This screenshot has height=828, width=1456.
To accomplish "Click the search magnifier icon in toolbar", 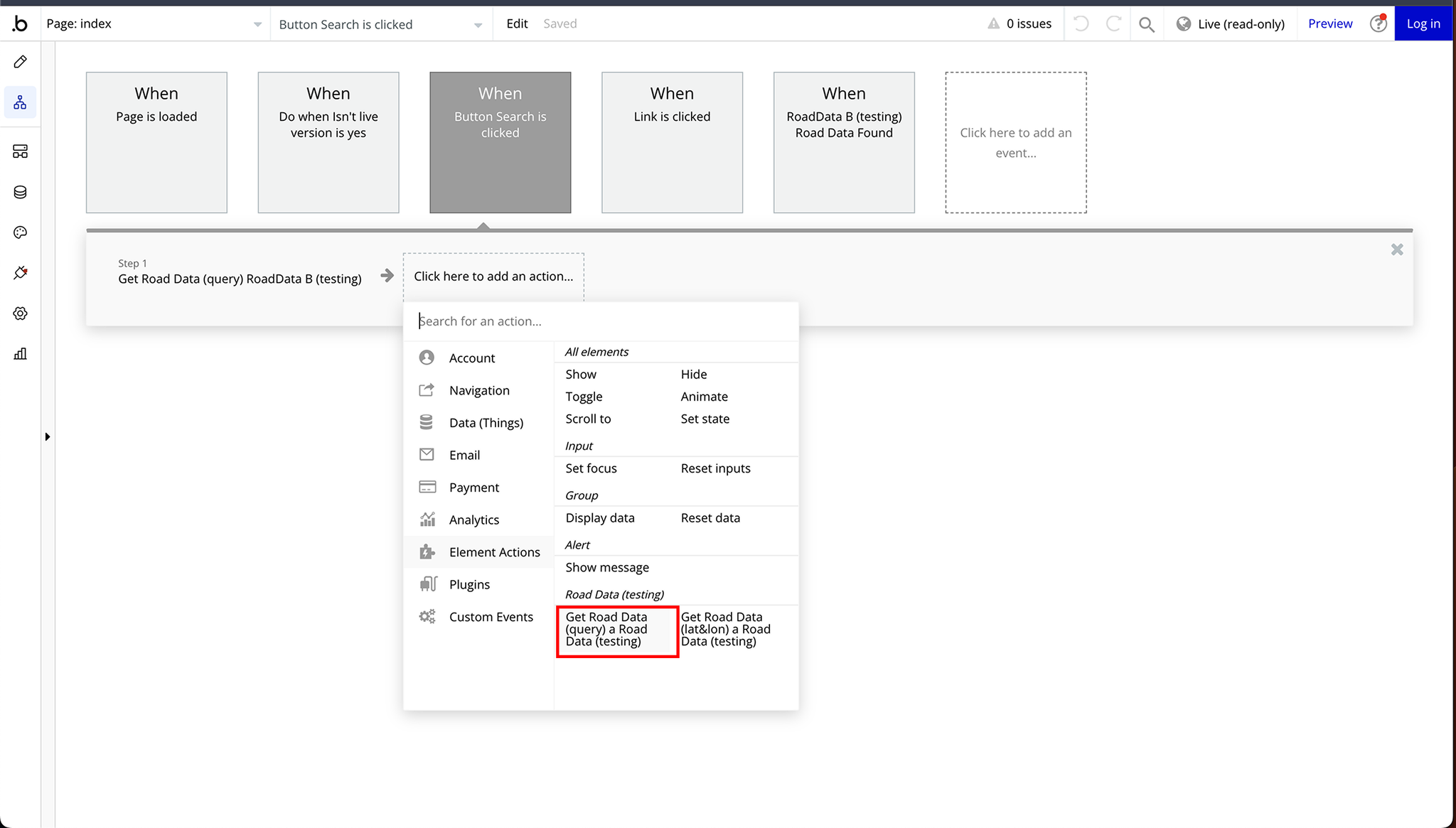I will tap(1148, 23).
